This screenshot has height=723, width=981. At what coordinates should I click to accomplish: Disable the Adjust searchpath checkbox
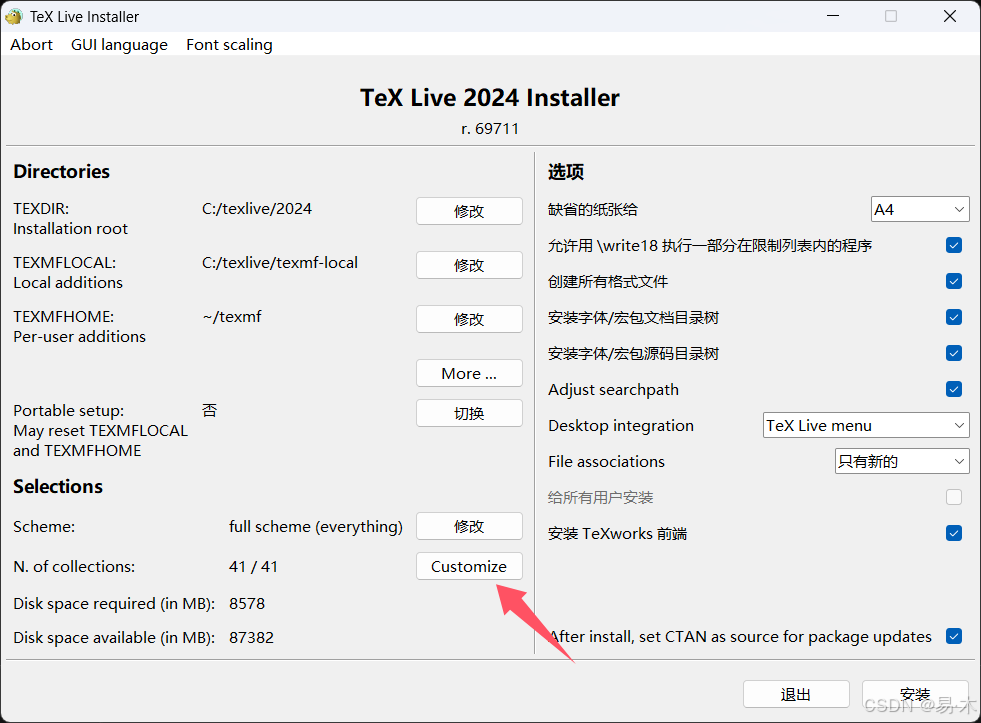[953, 389]
